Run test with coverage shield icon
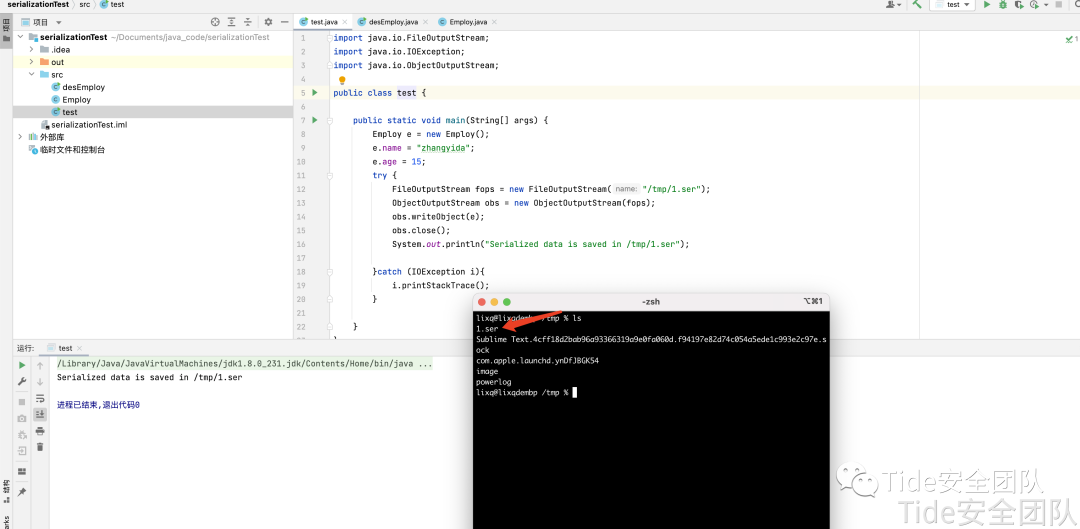The image size is (1080, 529). coord(1018,4)
